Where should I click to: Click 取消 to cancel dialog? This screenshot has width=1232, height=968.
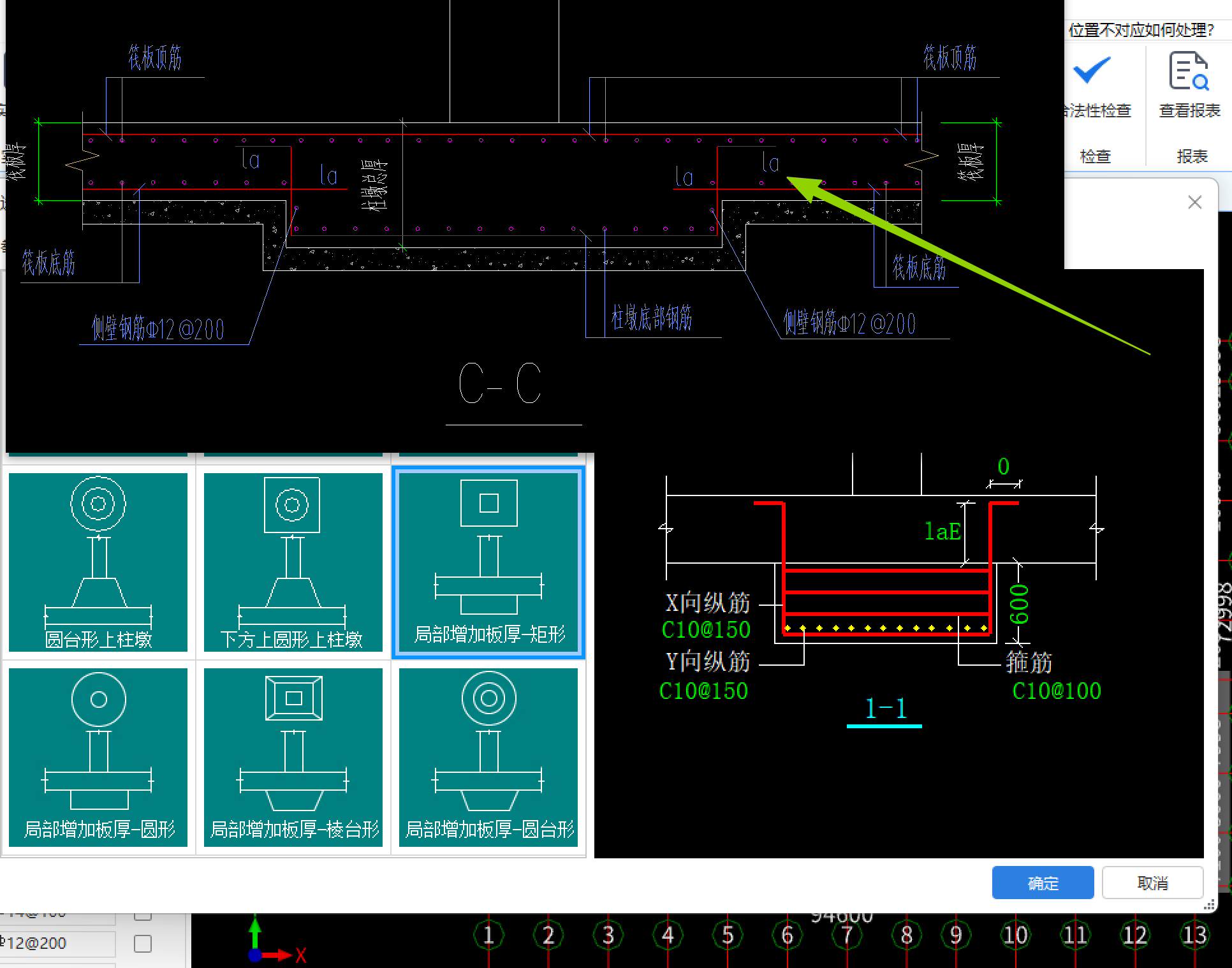pos(1152,883)
